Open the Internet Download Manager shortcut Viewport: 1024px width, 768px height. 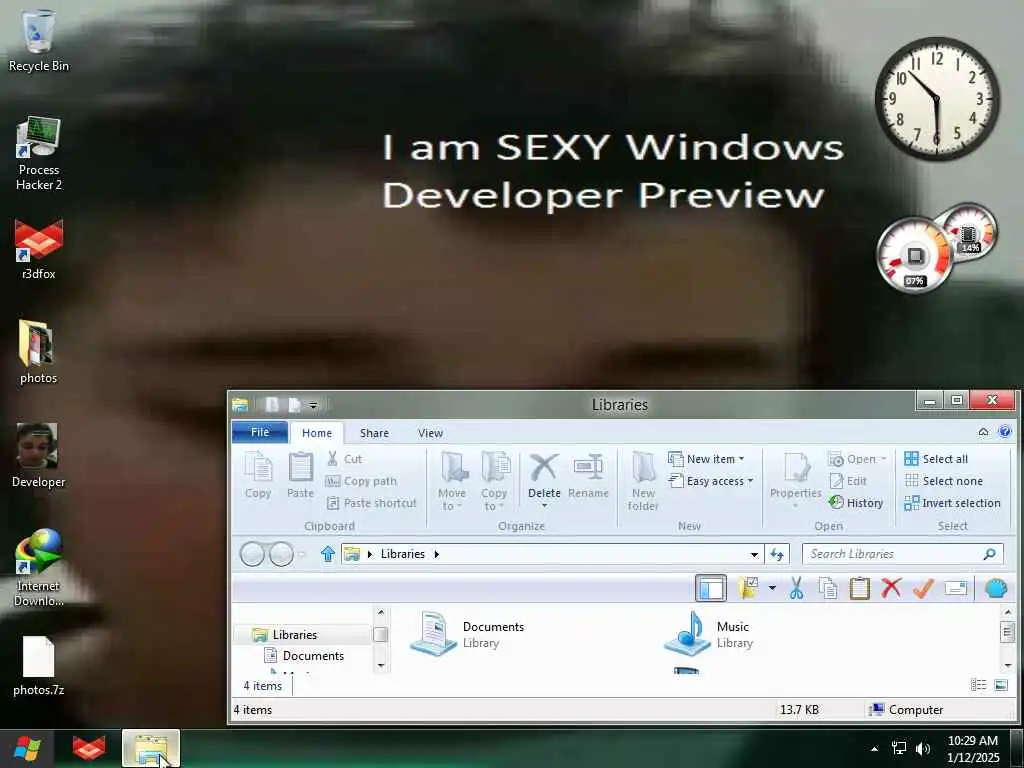[39, 567]
